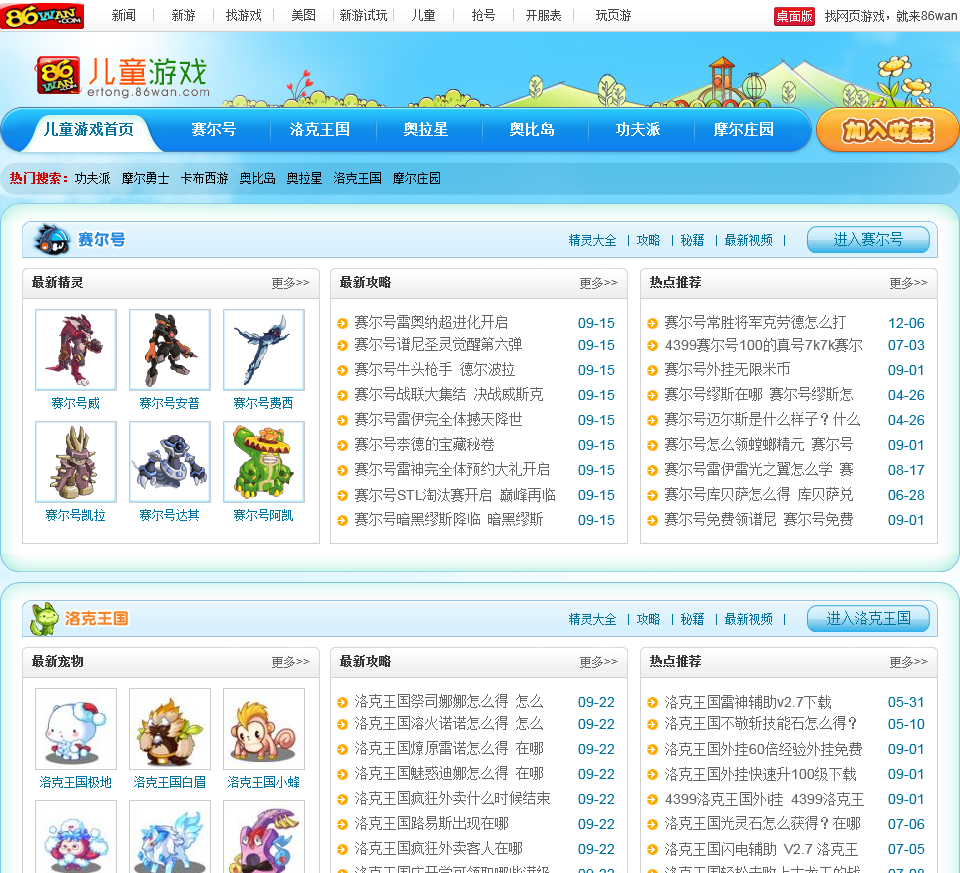Screen dimensions: 960x873
Task: Open article 洛克王国外挂快速升100级下载
Action: [760, 774]
